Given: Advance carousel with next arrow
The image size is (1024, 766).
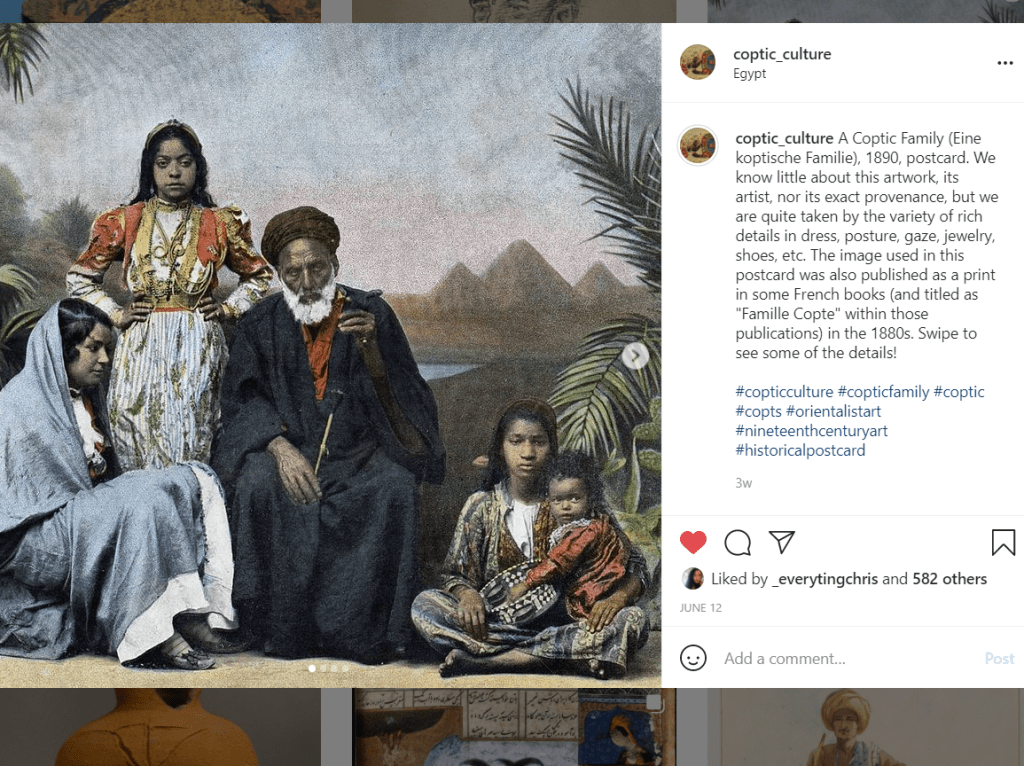Looking at the screenshot, I should click(635, 356).
